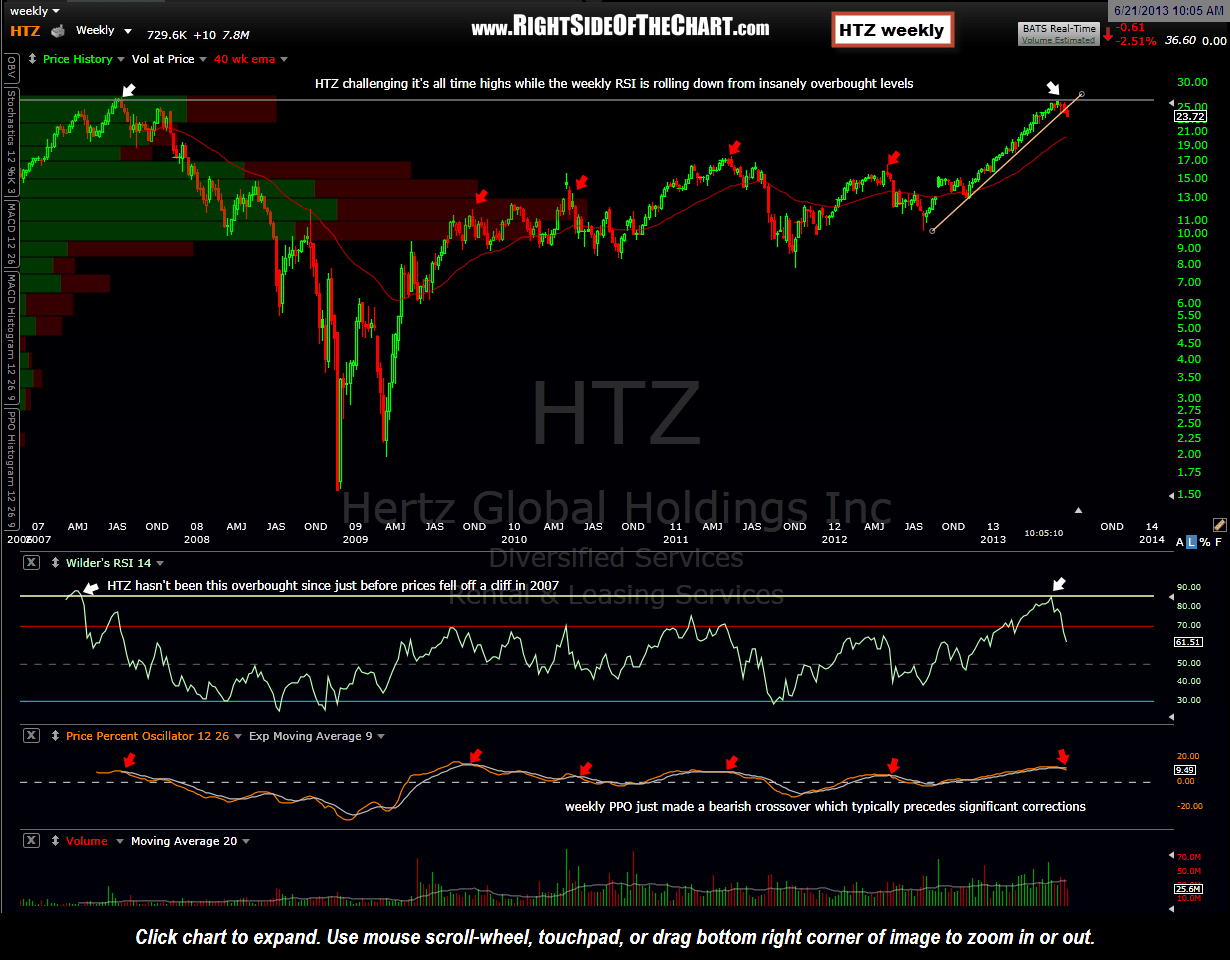Click the Price History label
The height and width of the screenshot is (960, 1230).
[77, 60]
